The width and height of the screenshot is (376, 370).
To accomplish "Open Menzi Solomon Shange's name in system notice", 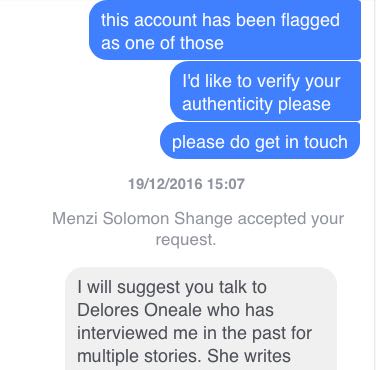I will pyautogui.click(x=142, y=219).
